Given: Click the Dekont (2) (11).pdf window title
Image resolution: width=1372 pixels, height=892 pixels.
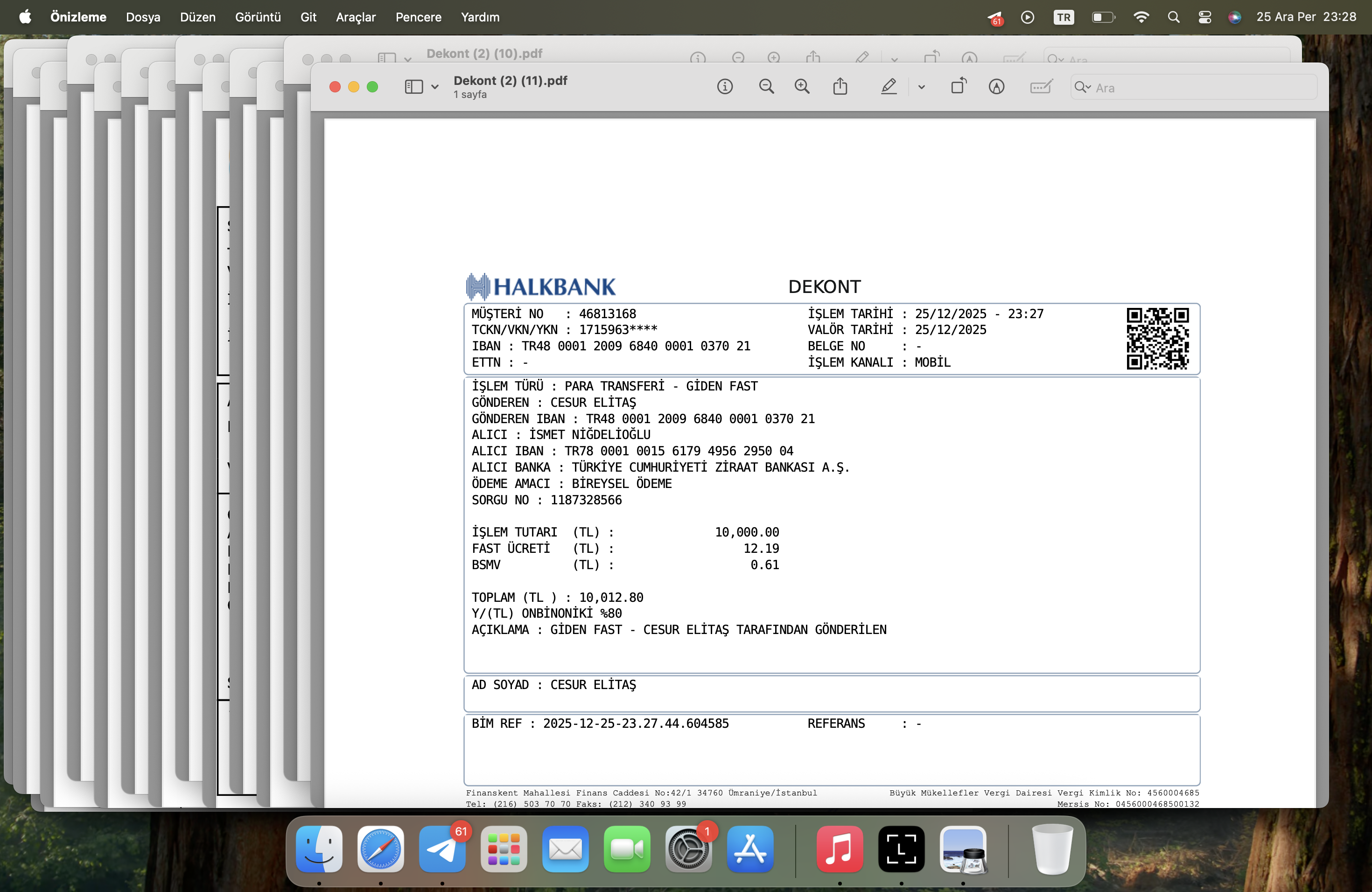Looking at the screenshot, I should coord(510,81).
